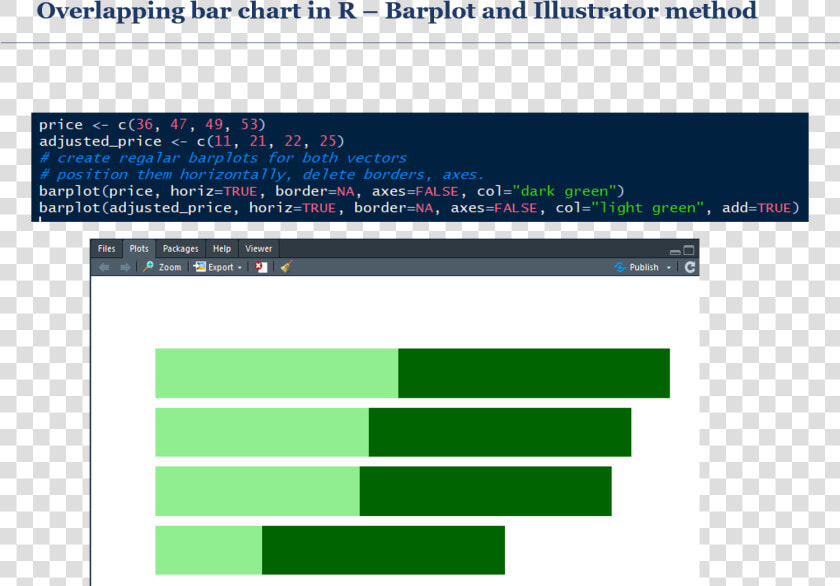Select the Plots tab

[139, 249]
